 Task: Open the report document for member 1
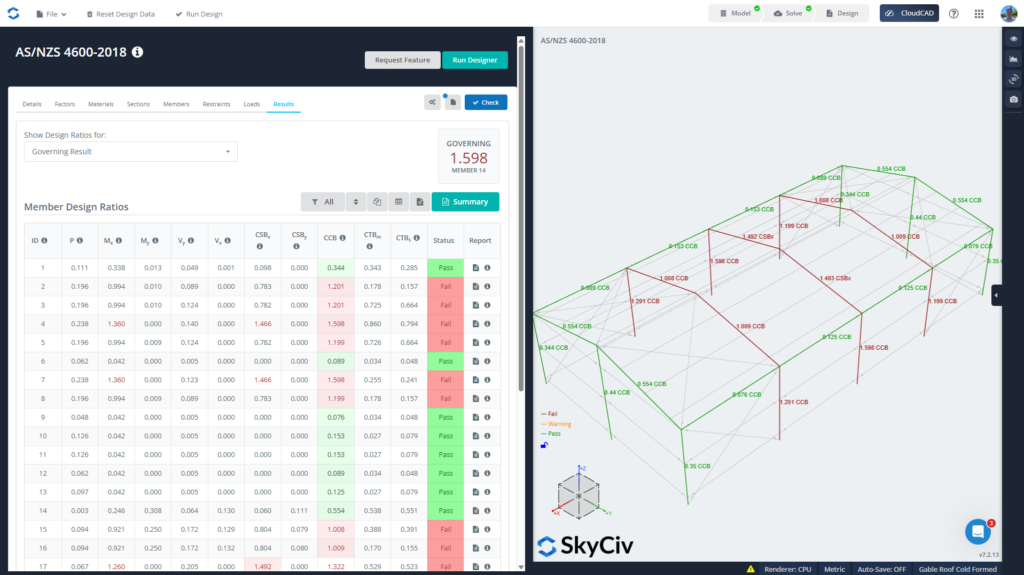475,268
